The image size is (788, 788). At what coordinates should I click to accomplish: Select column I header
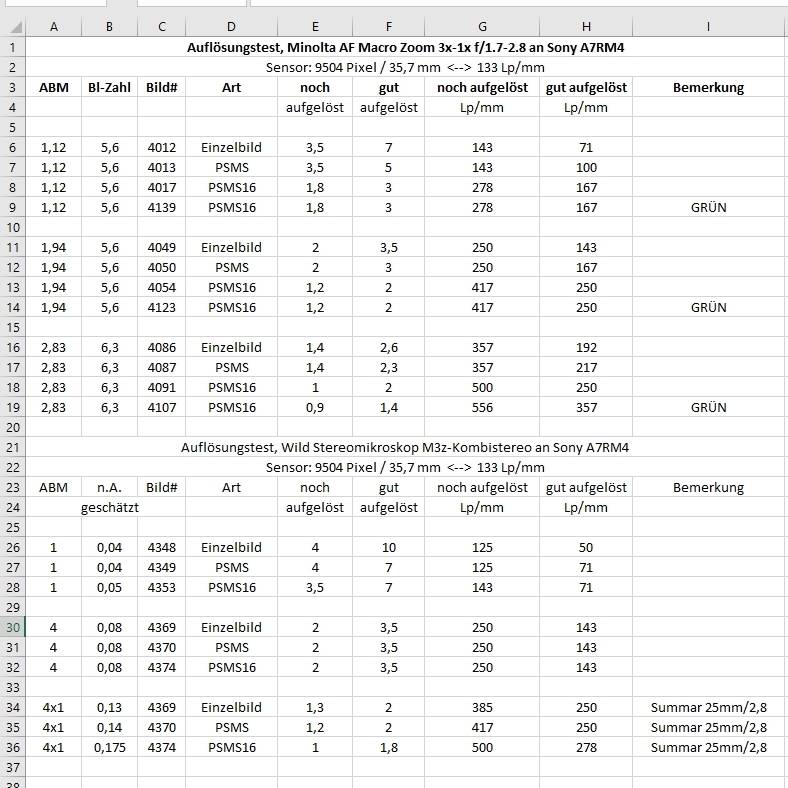pos(708,26)
